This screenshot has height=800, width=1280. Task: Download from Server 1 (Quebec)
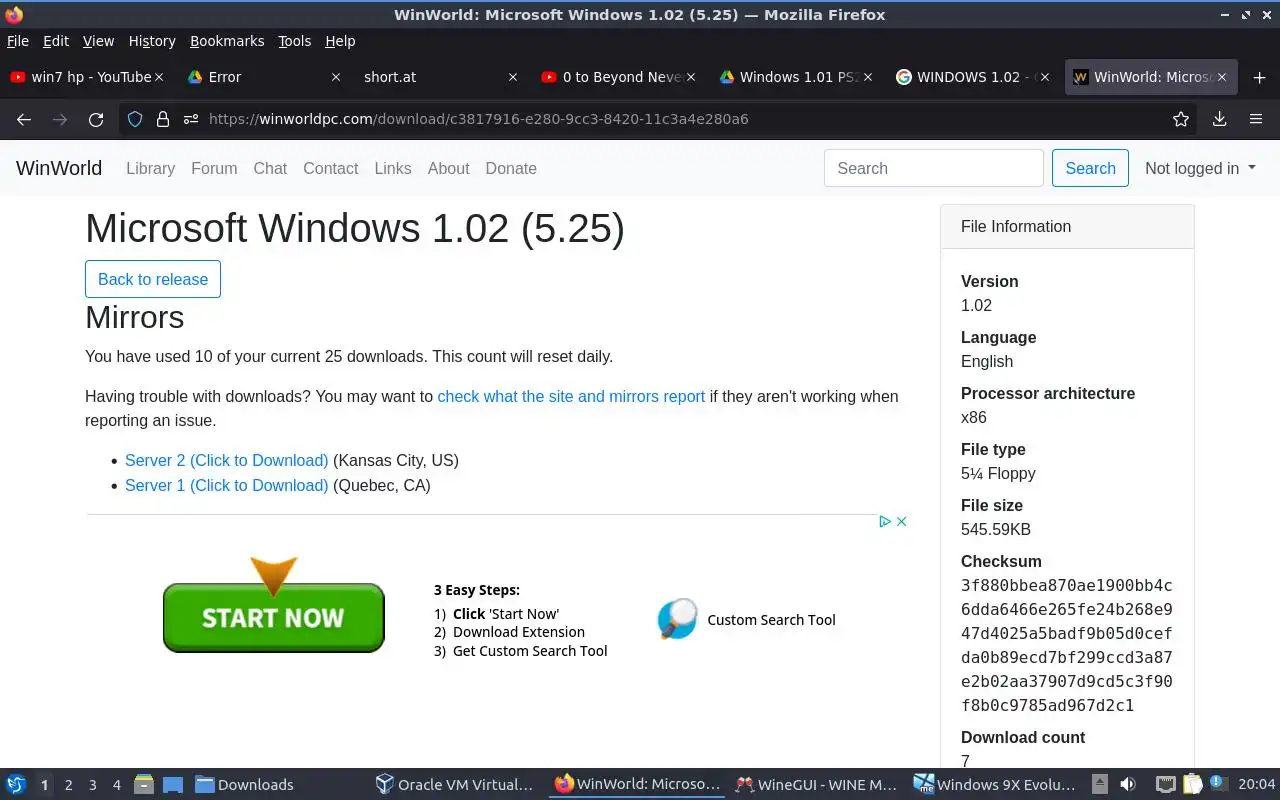tap(226, 485)
